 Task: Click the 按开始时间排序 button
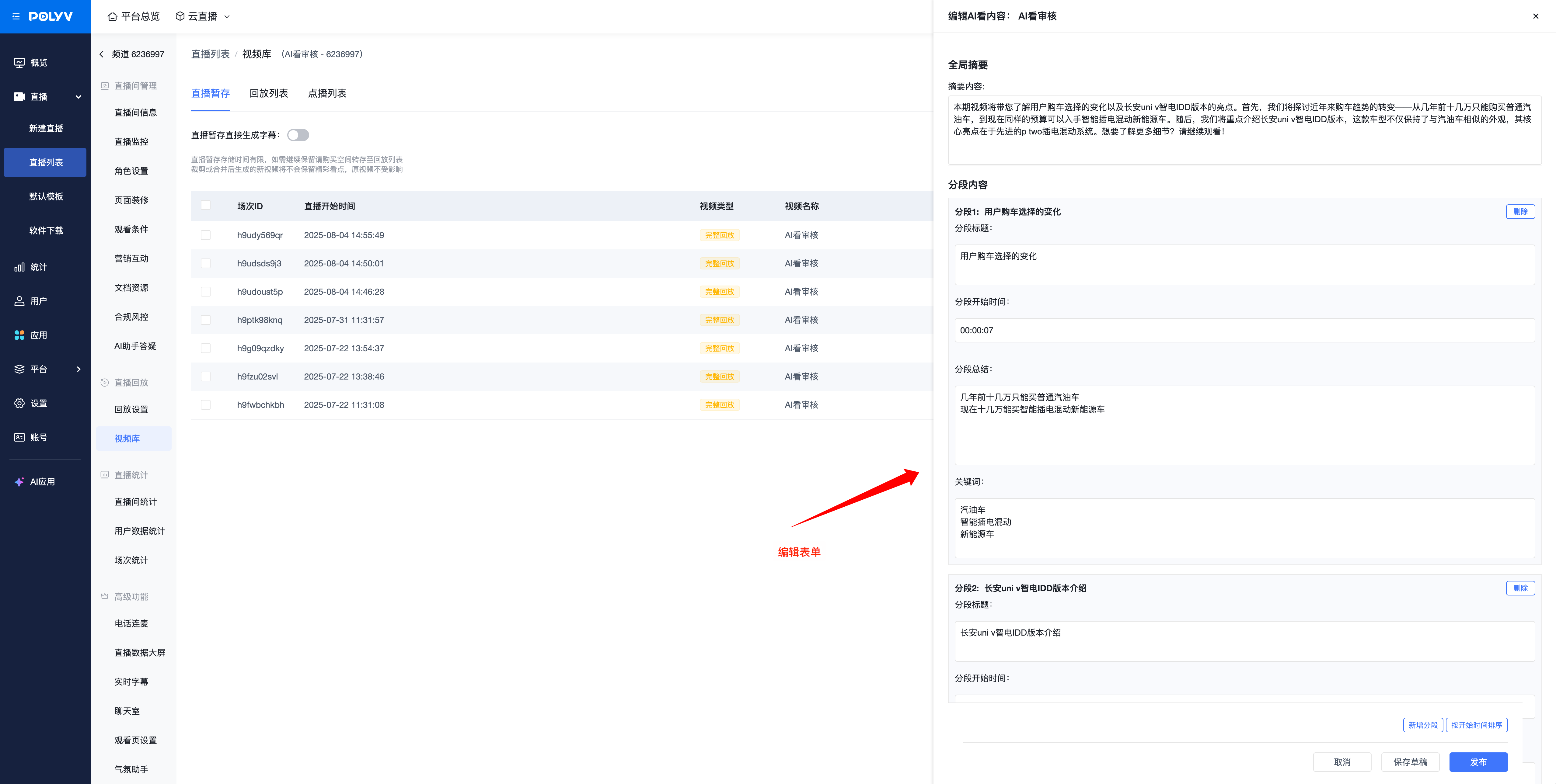(1476, 725)
